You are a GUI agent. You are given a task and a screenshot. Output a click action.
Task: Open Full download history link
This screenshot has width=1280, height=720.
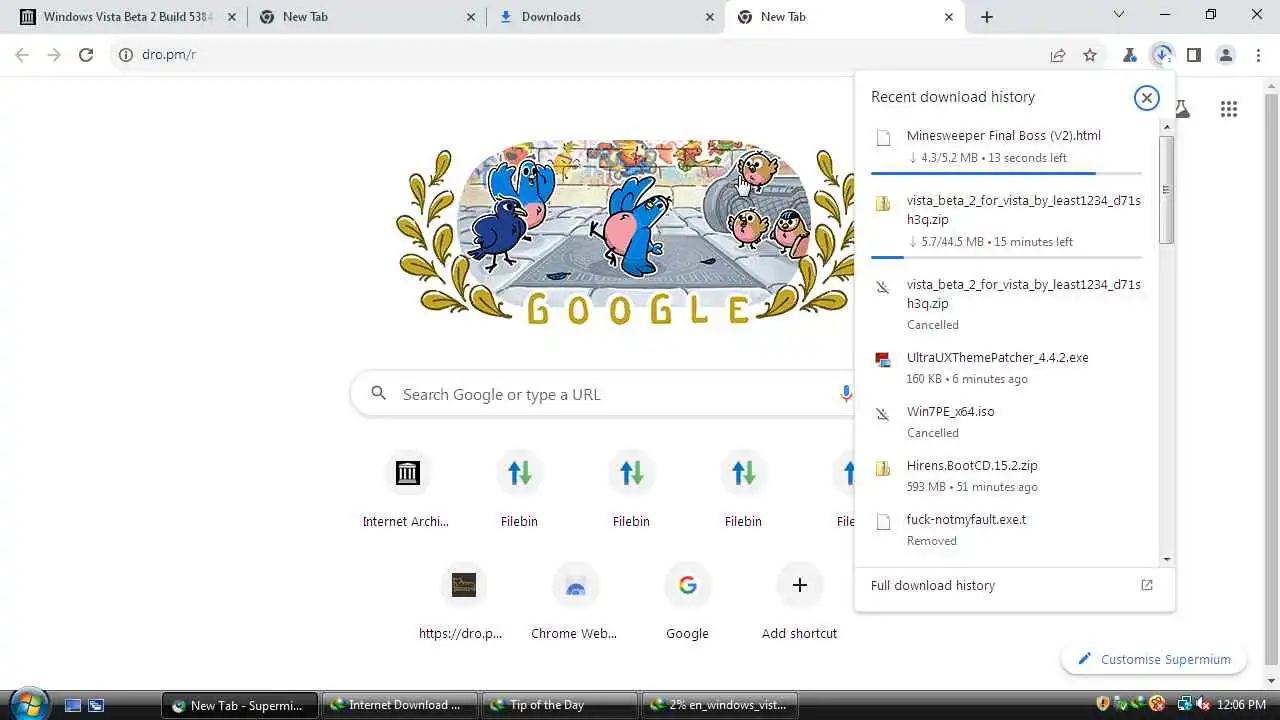pos(1014,586)
